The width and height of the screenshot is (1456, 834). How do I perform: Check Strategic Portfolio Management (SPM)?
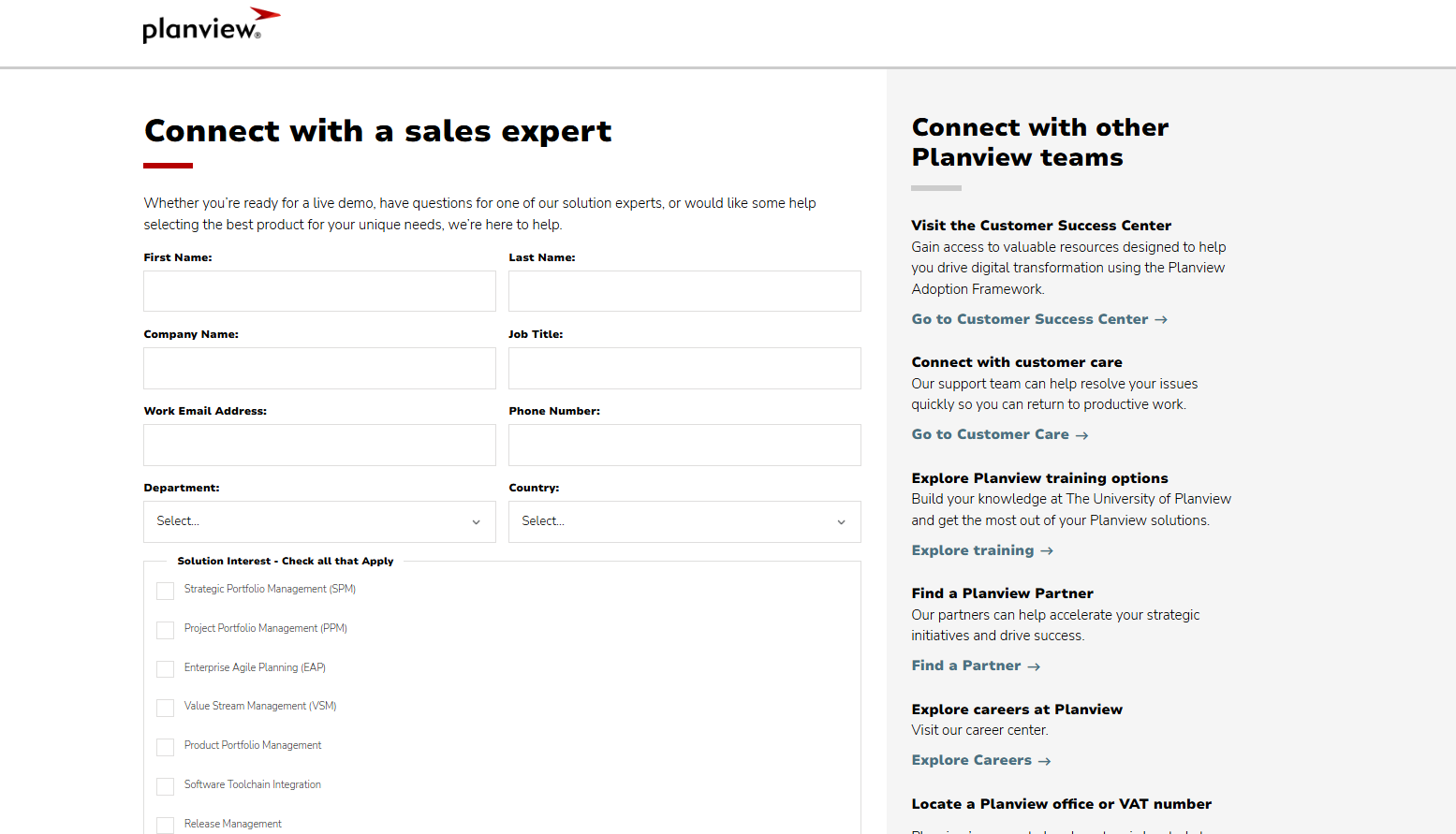pos(166,591)
